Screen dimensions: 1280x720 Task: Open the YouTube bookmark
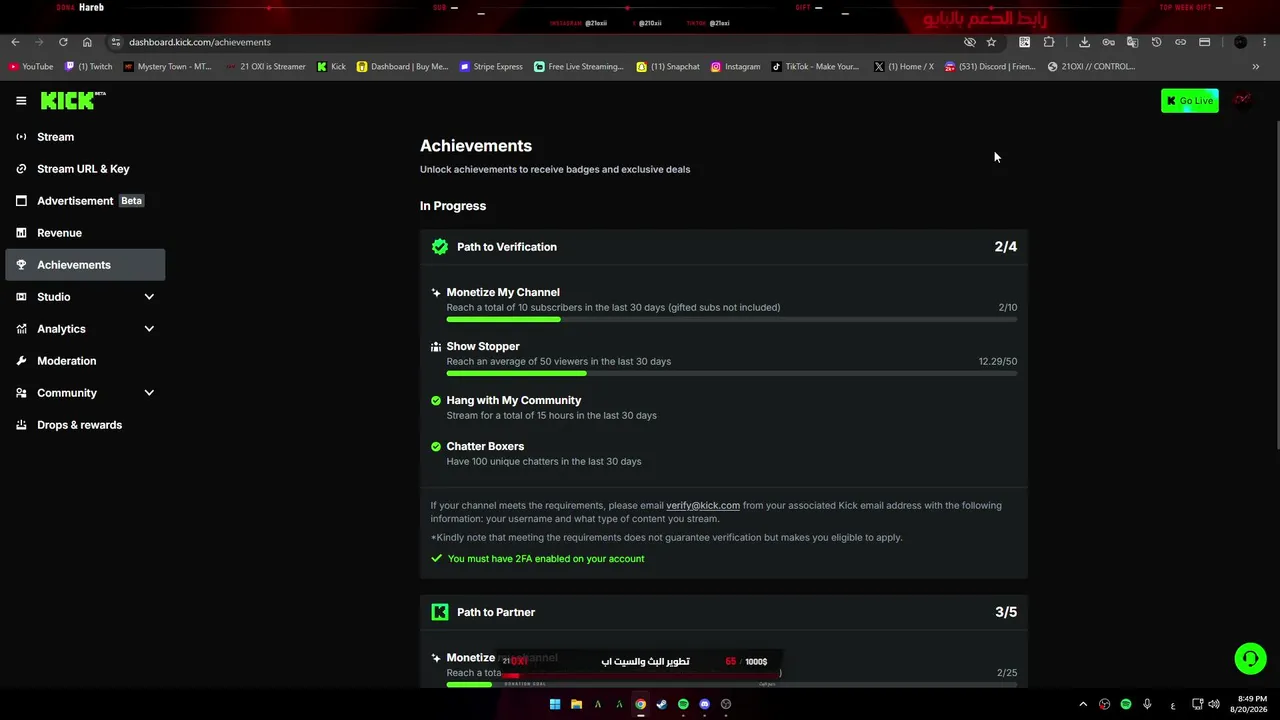click(31, 67)
